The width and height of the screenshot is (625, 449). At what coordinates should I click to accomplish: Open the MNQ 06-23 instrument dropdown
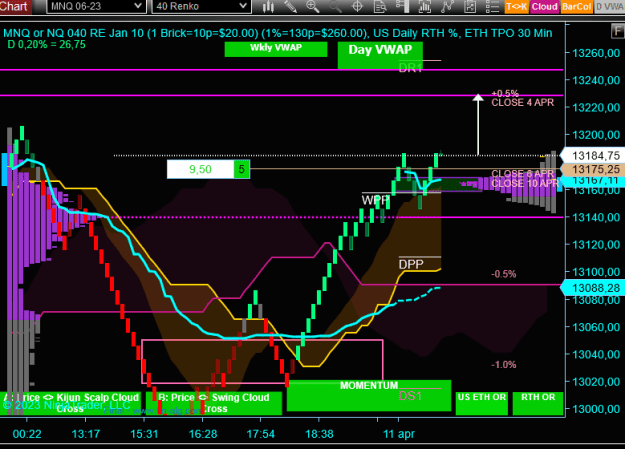pyautogui.click(x=95, y=6)
